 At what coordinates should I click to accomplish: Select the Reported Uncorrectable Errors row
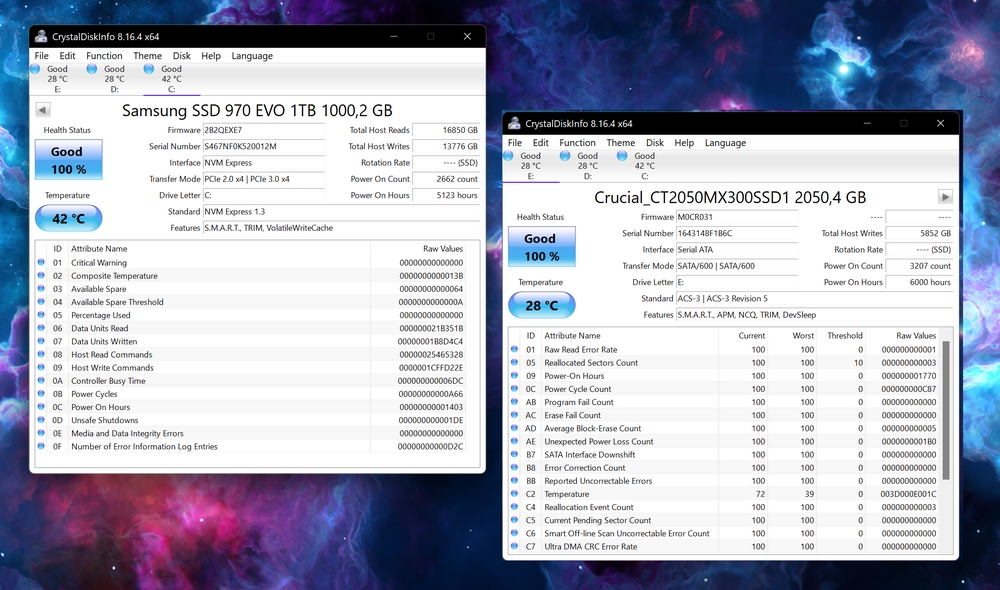click(x=724, y=480)
